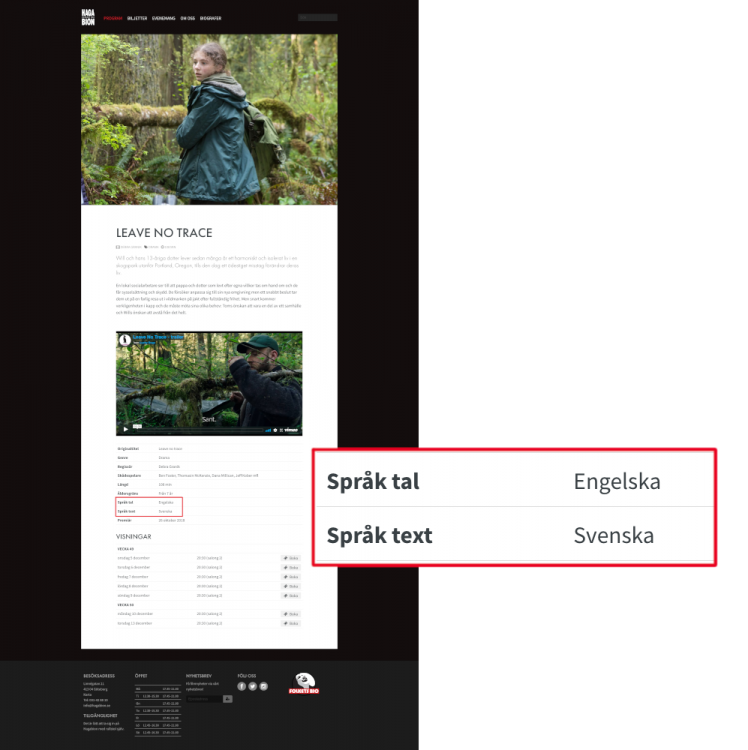Click the Haga Bion logo
The width and height of the screenshot is (748, 750).
point(88,17)
